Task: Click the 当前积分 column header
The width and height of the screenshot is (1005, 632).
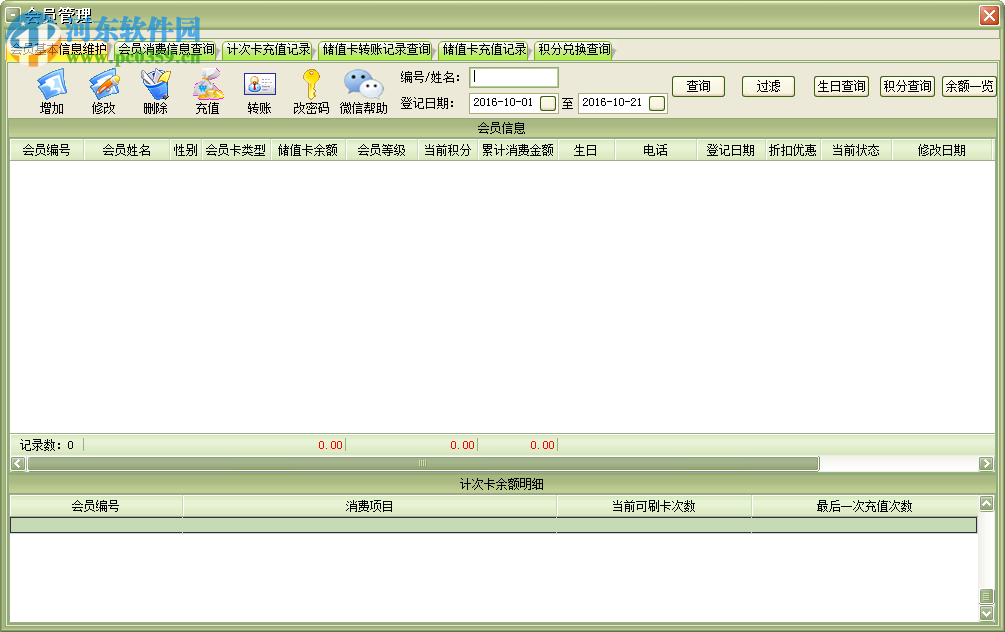Action: [x=447, y=150]
